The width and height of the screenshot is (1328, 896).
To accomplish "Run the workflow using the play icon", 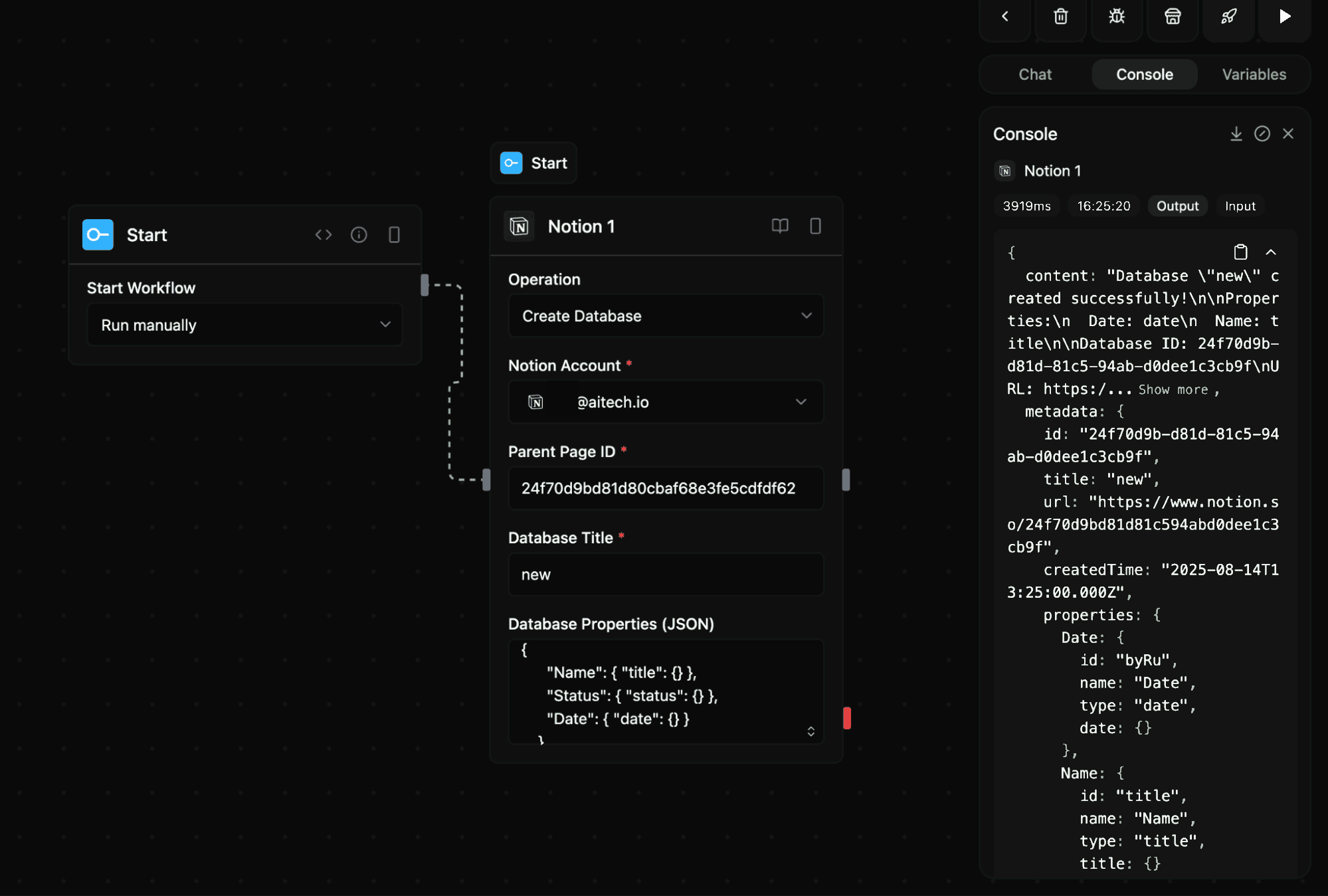I will pos(1283,17).
